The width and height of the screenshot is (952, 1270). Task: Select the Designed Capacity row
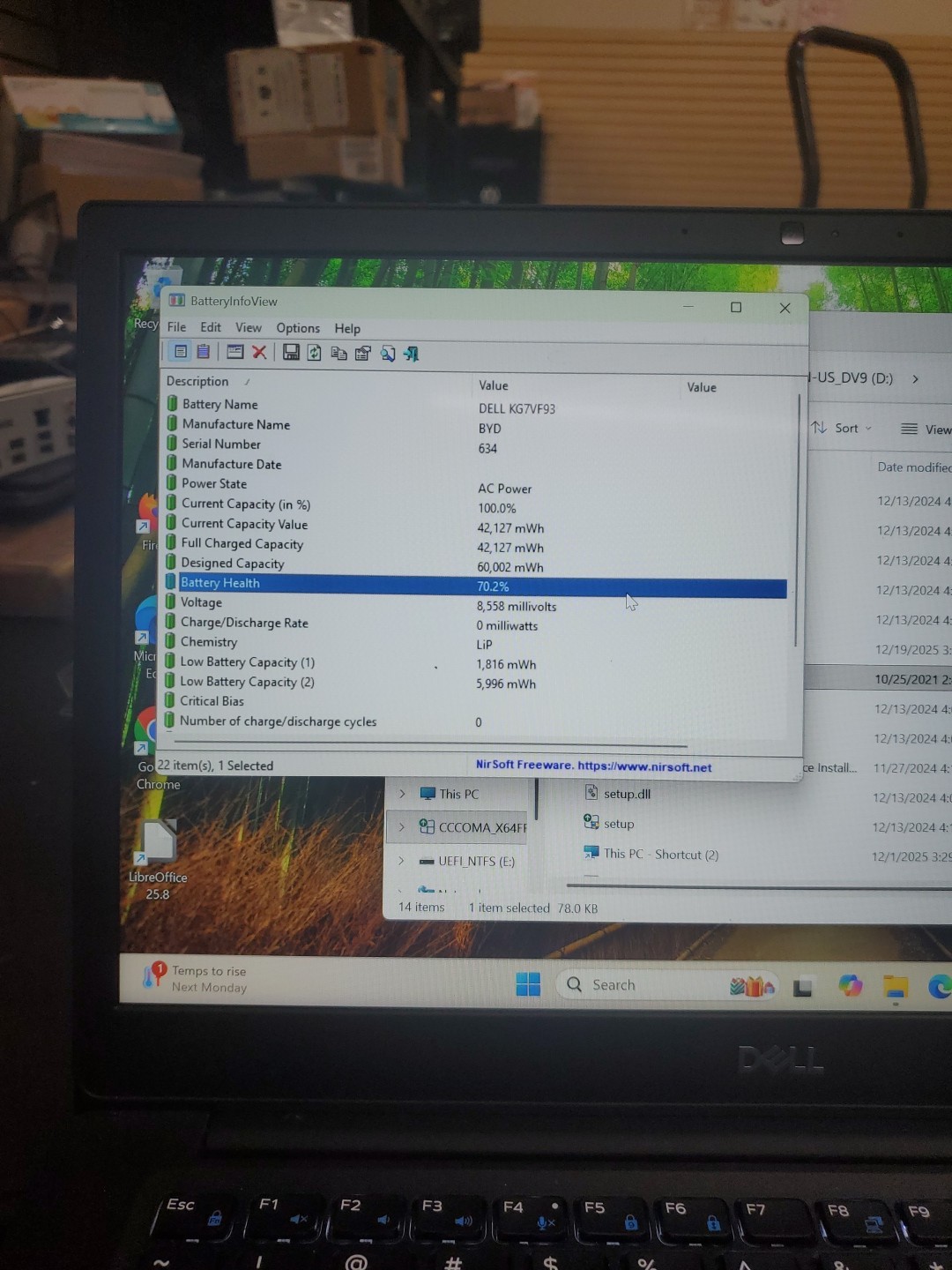(476, 564)
